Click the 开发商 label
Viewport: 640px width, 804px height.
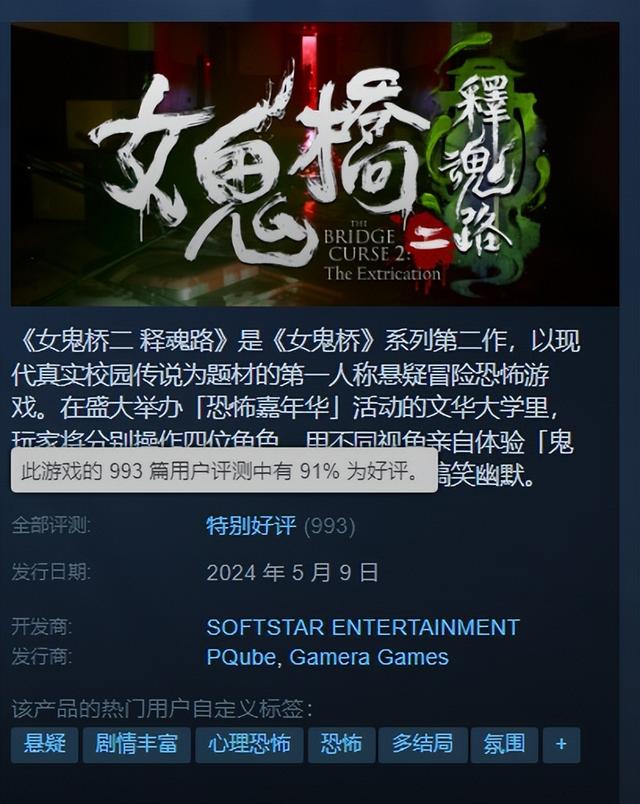coord(42,627)
